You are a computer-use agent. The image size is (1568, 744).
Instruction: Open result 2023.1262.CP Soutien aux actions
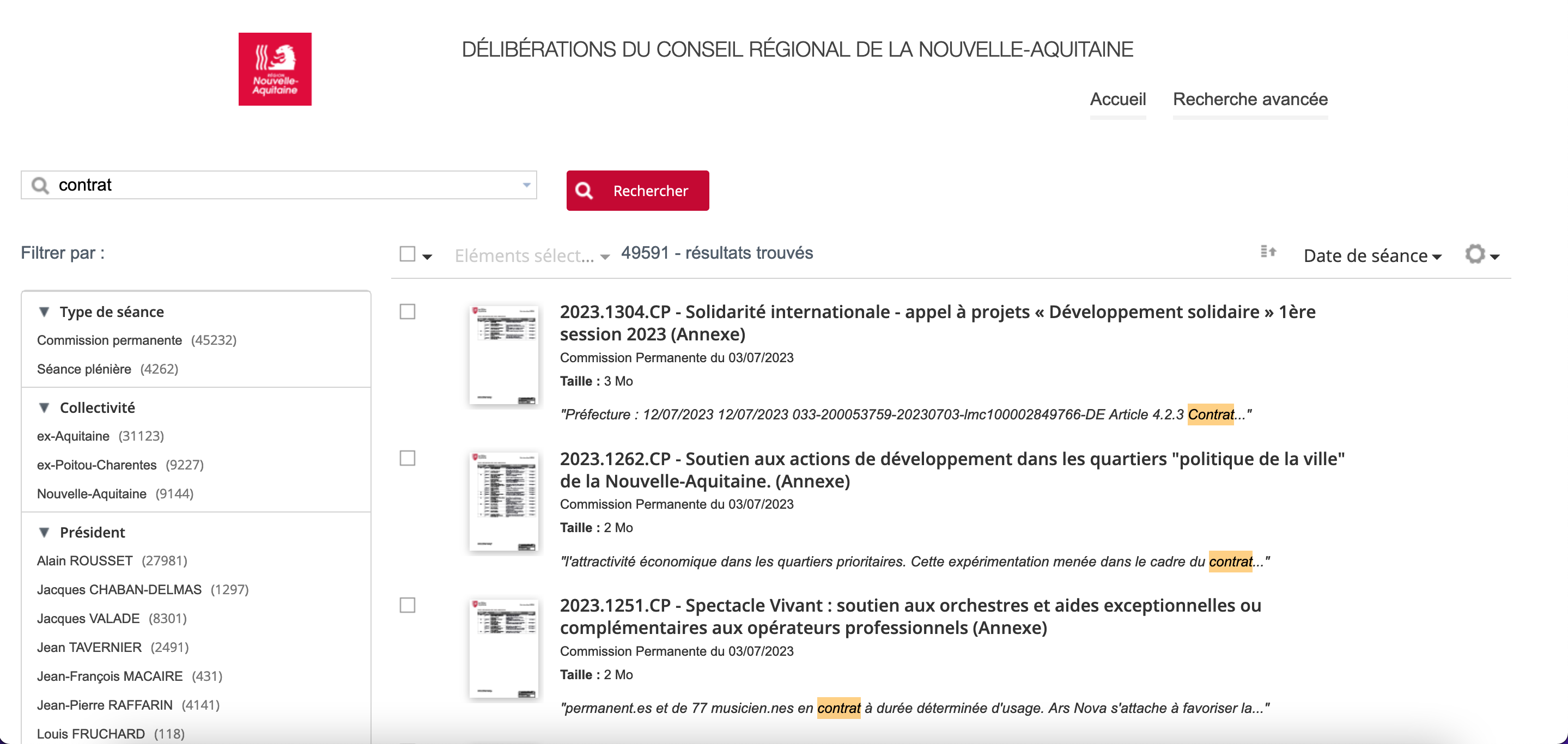(x=952, y=469)
